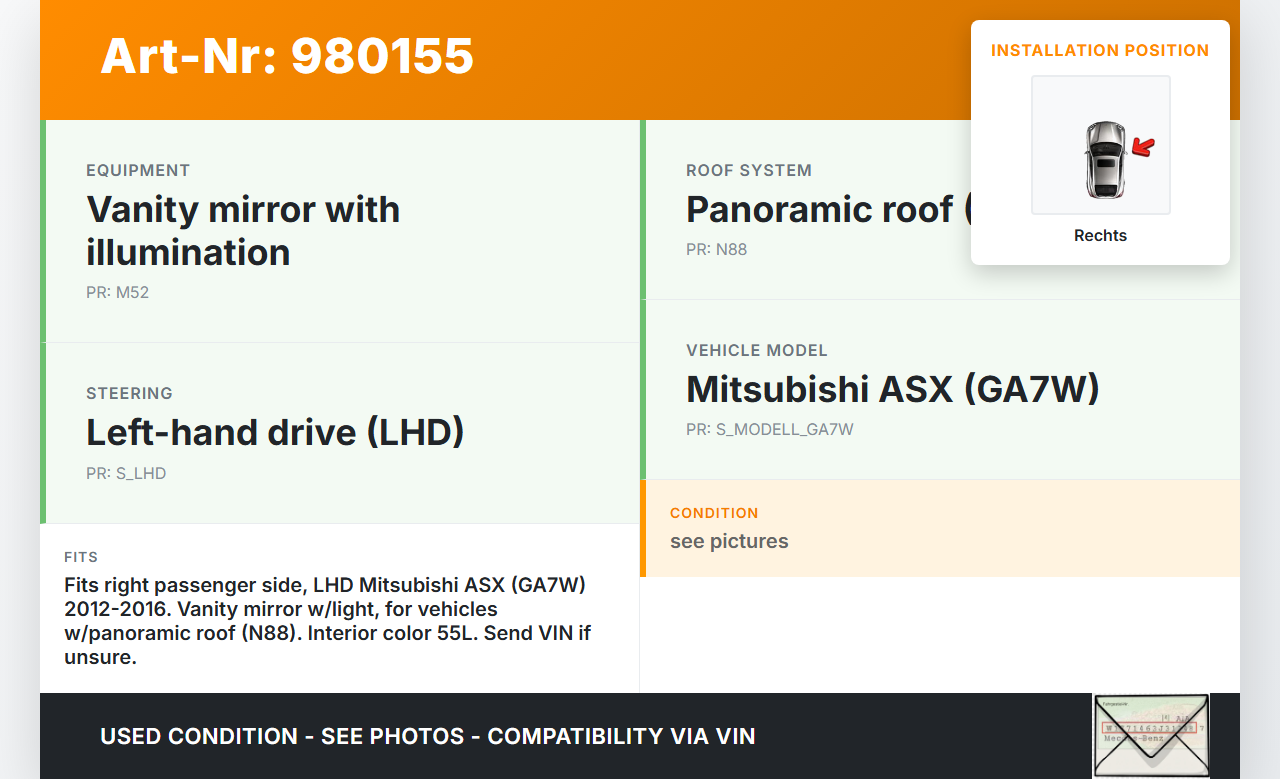Viewport: 1280px width, 779px height.
Task: Click the fitment description paragraph
Action: tap(327, 620)
